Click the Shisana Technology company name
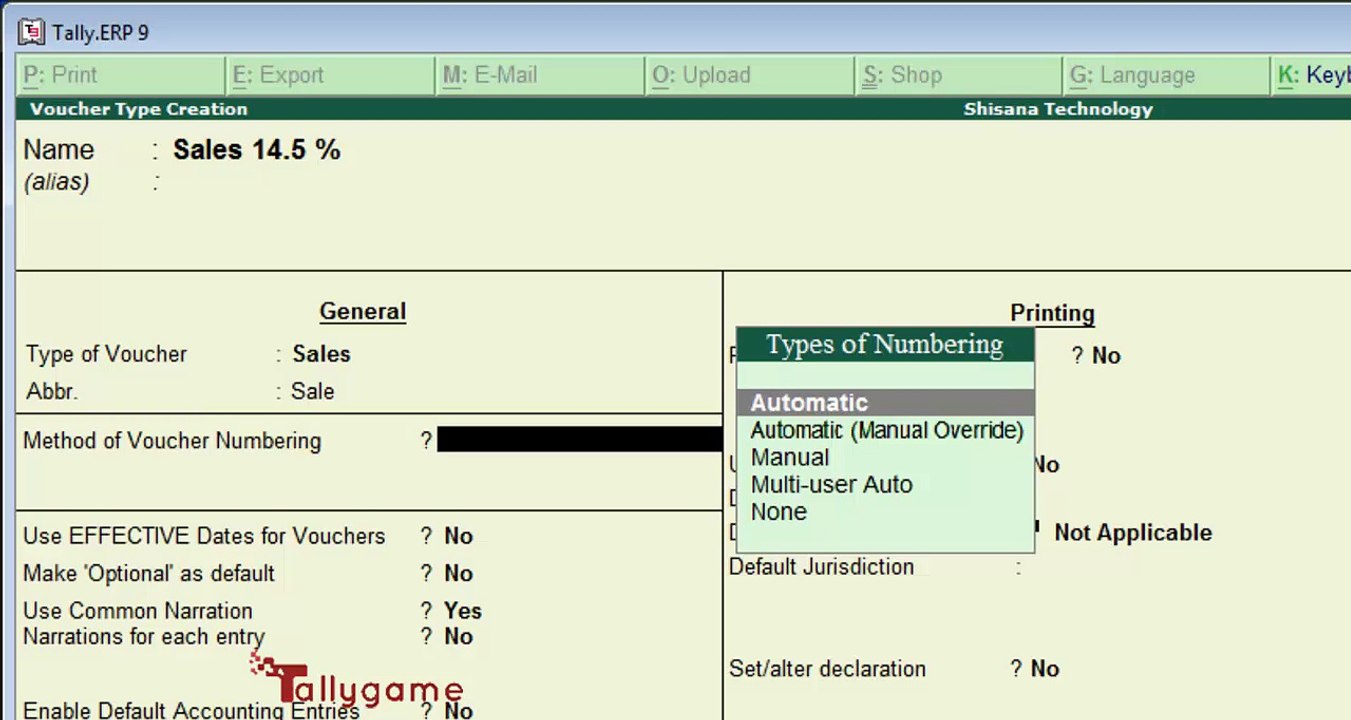This screenshot has width=1351, height=720. pos(1058,109)
